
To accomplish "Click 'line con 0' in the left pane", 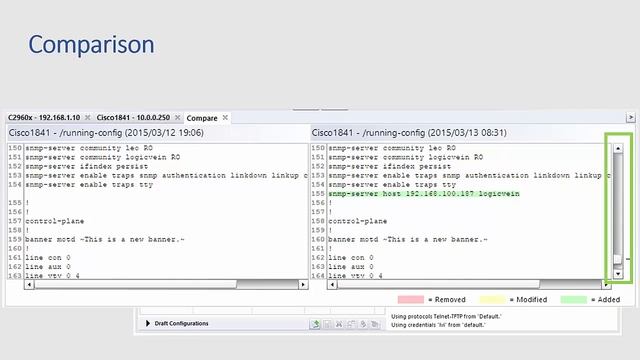I will (48, 258).
